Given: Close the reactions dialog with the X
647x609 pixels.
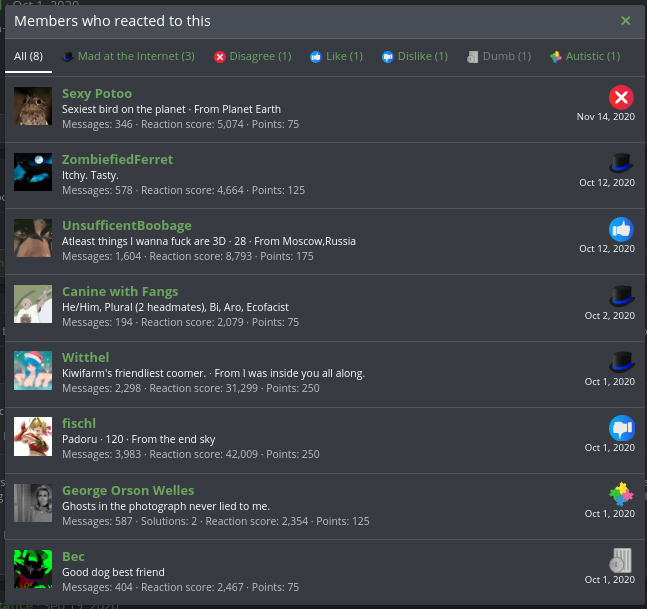Looking at the screenshot, I should click(x=625, y=21).
